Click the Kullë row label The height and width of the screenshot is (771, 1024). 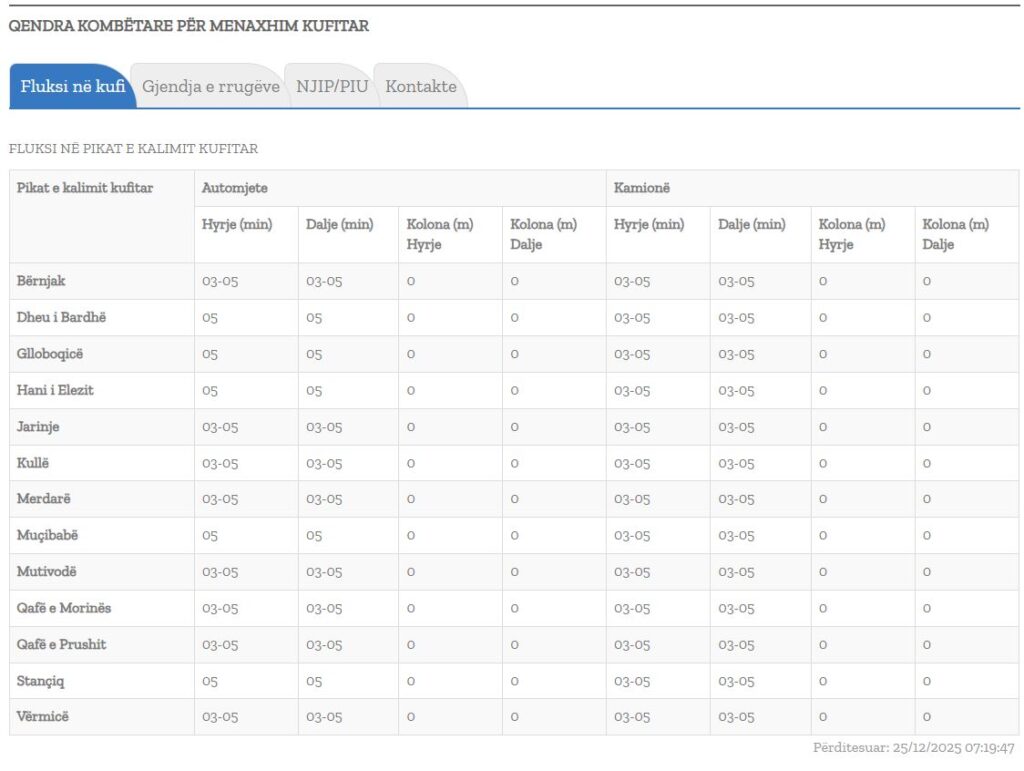33,463
